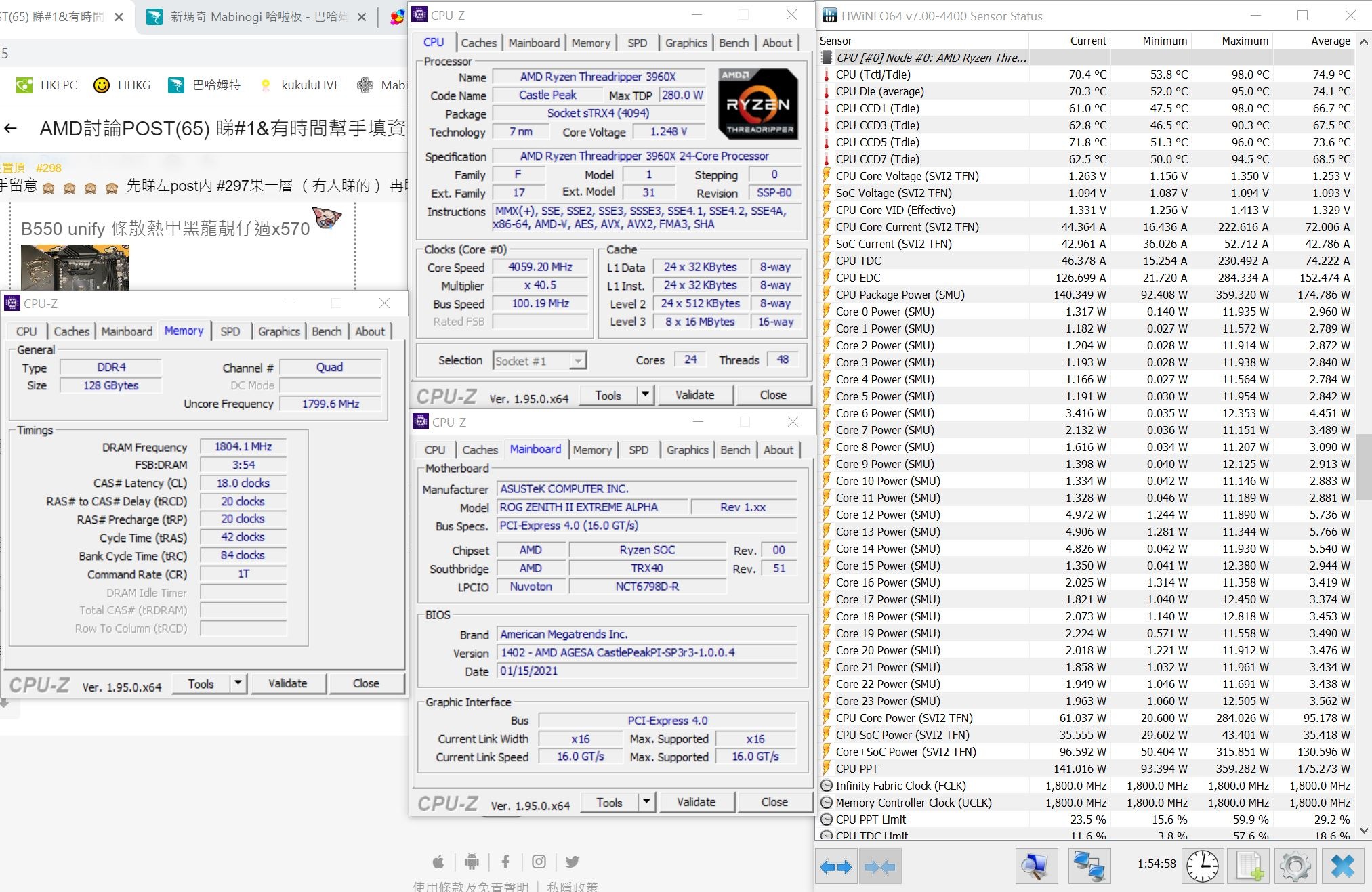This screenshot has height=892, width=1372.
Task: Click Close in CPU tab window
Action: click(x=773, y=394)
